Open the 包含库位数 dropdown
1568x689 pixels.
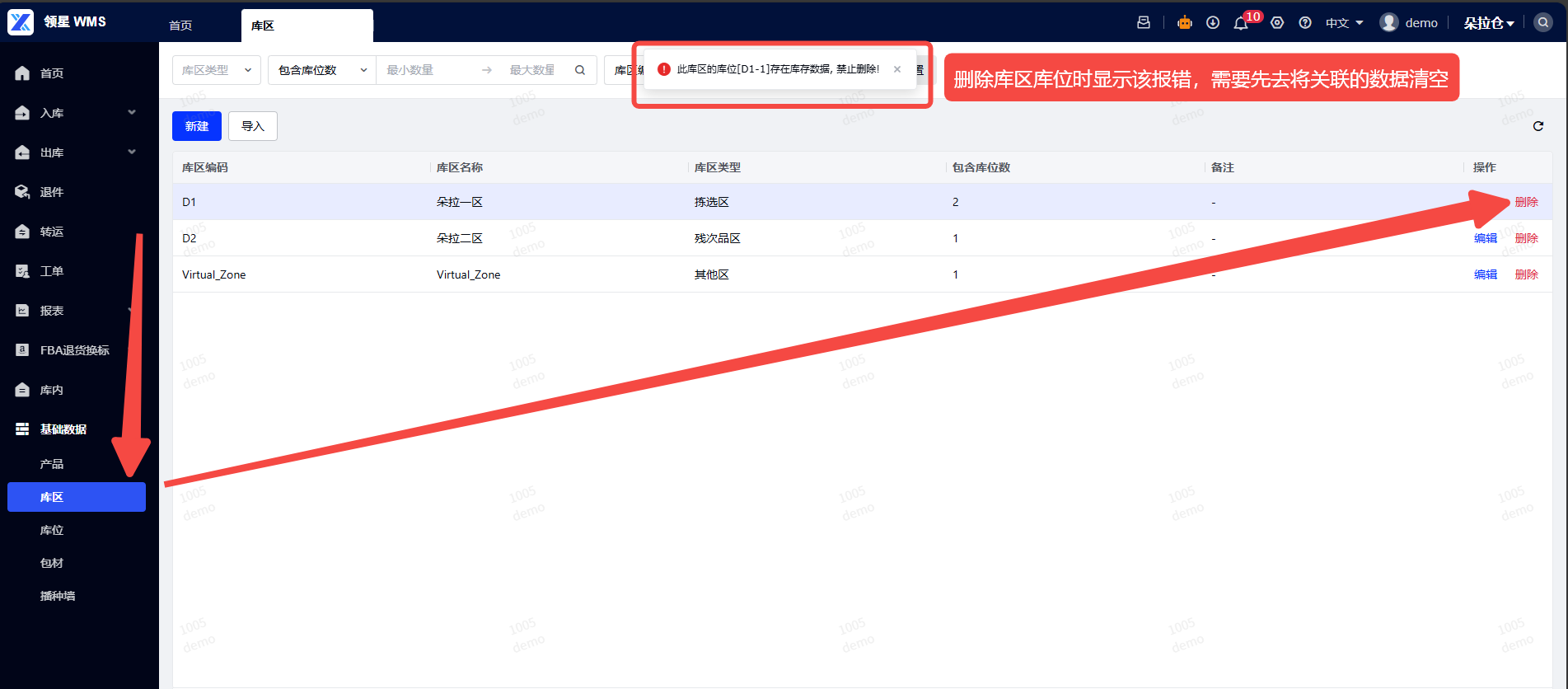pyautogui.click(x=322, y=70)
